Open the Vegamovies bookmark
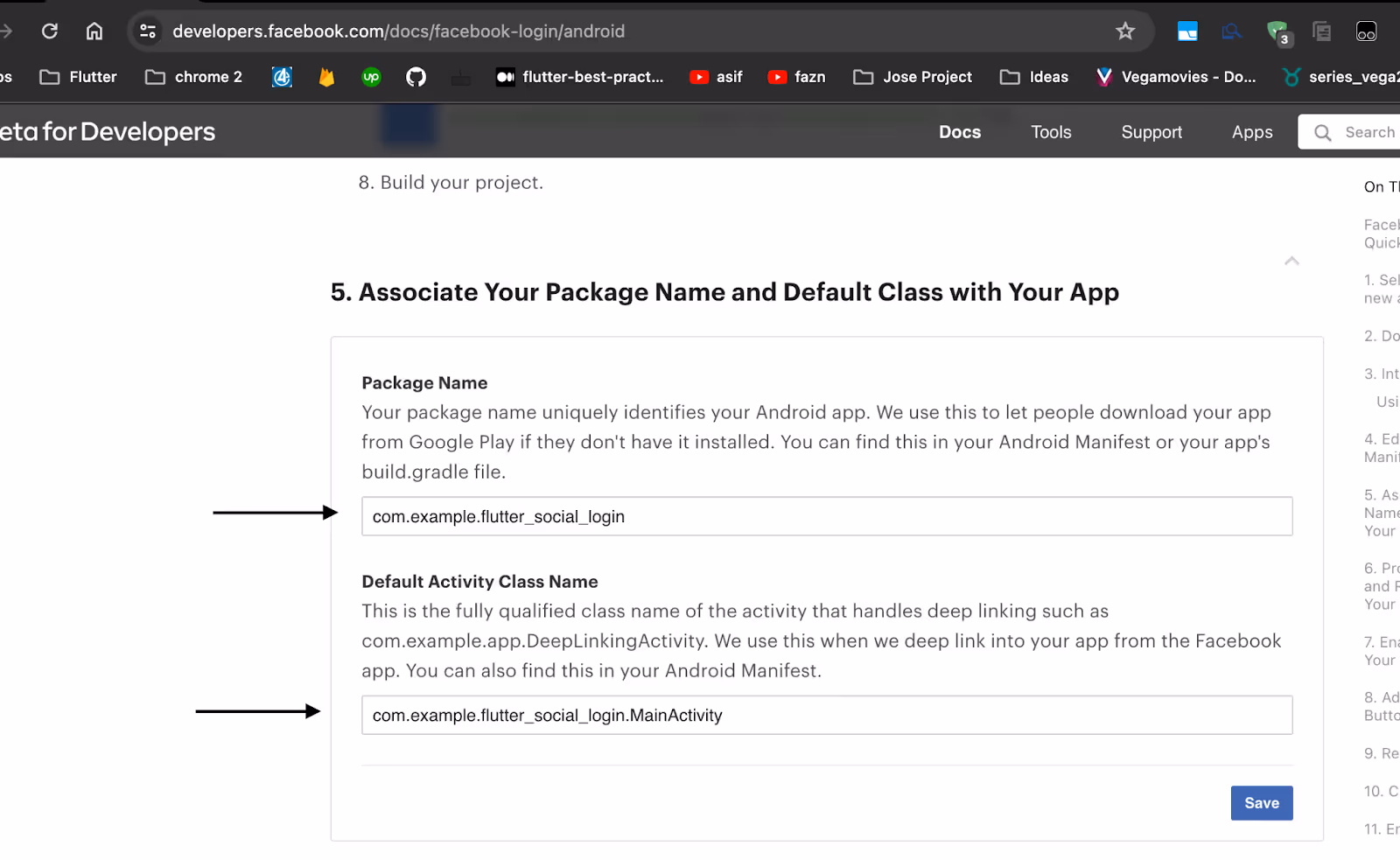Image resolution: width=1400 pixels, height=860 pixels. coord(1176,77)
